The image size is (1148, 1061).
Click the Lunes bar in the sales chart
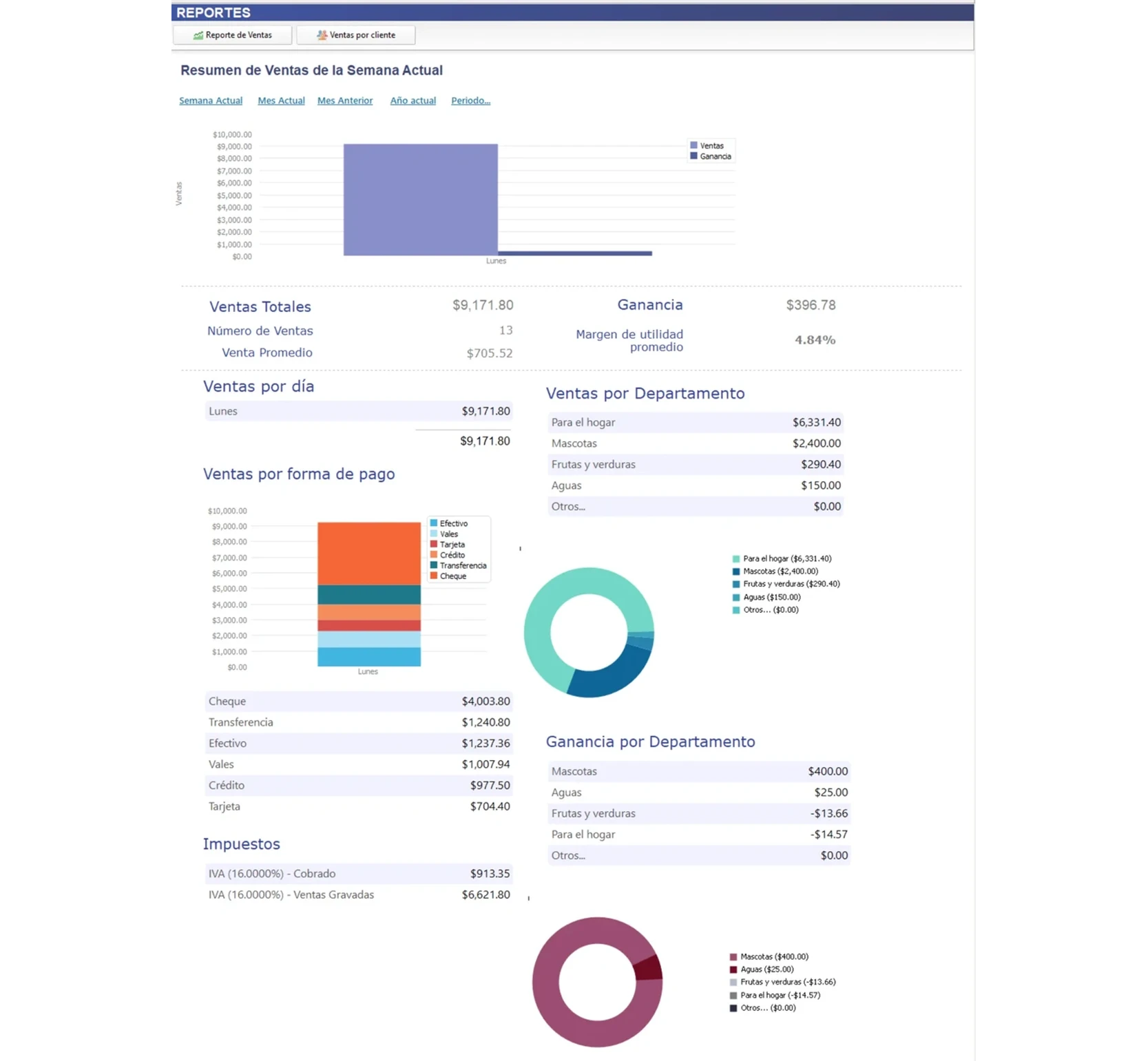pos(420,200)
